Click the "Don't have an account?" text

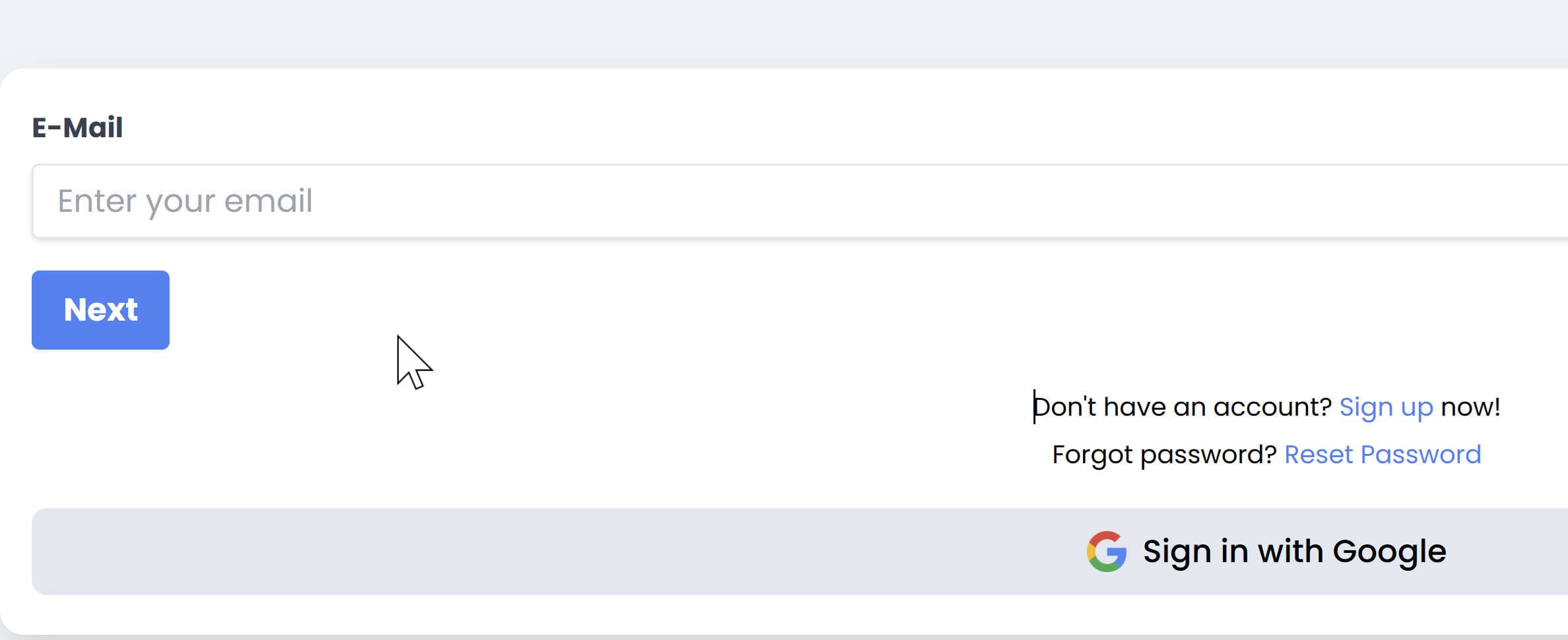1183,407
